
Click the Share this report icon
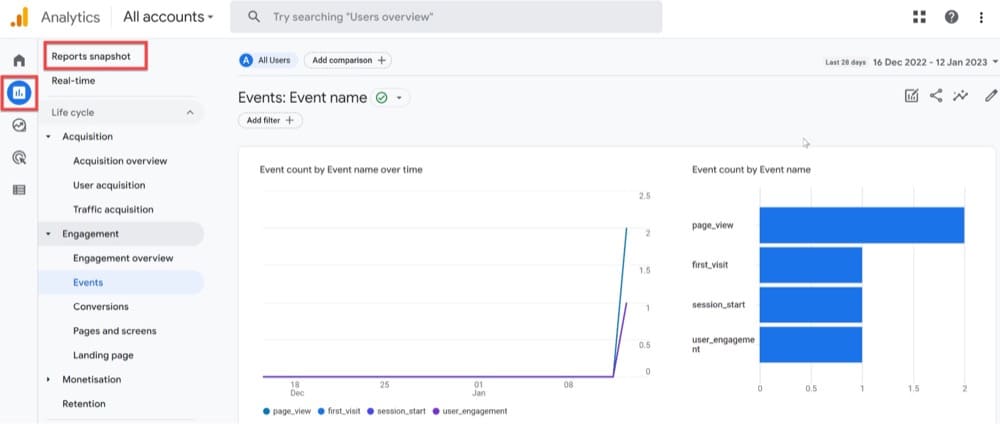point(936,96)
